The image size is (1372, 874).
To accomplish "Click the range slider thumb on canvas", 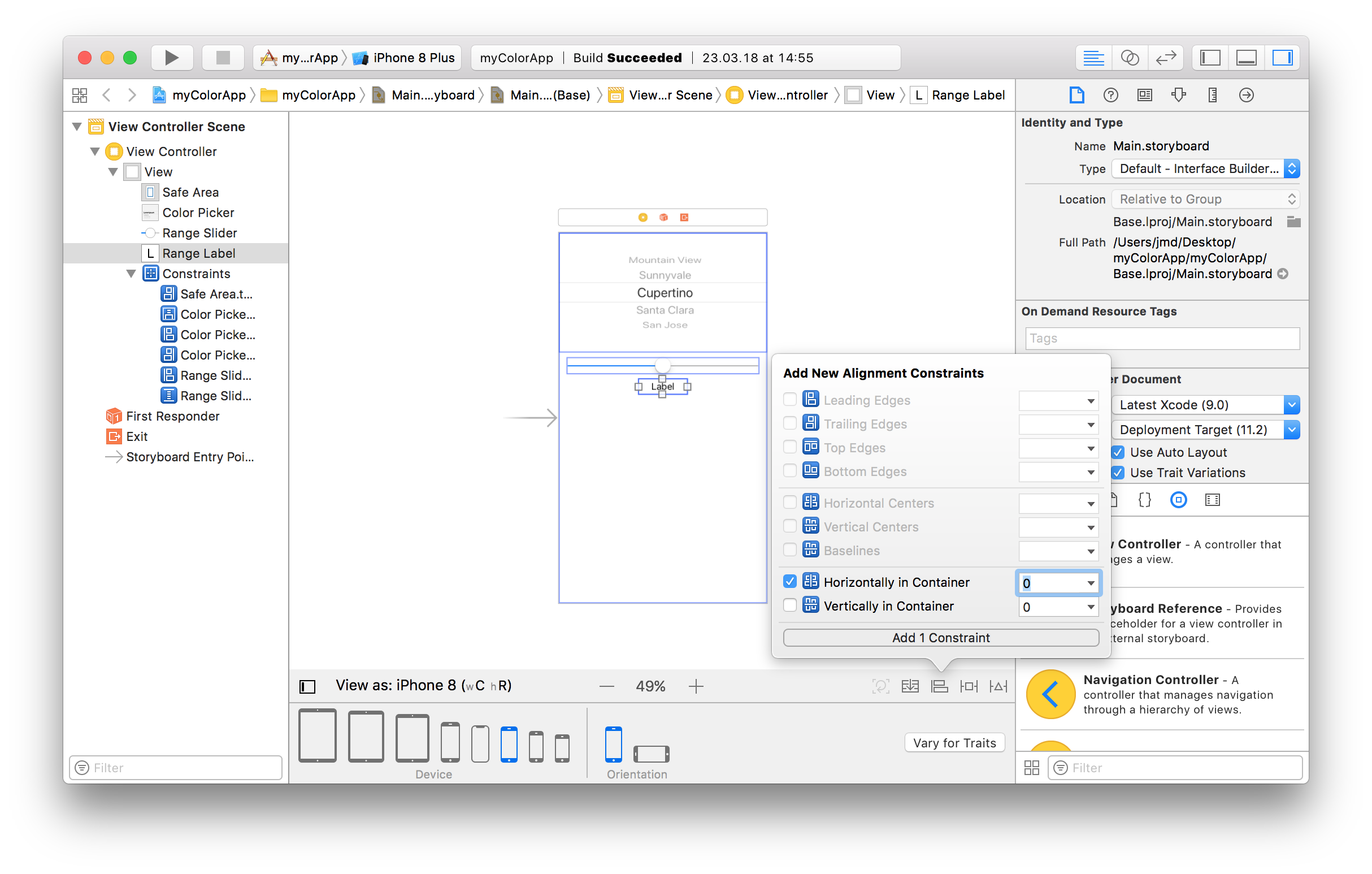I will point(662,365).
